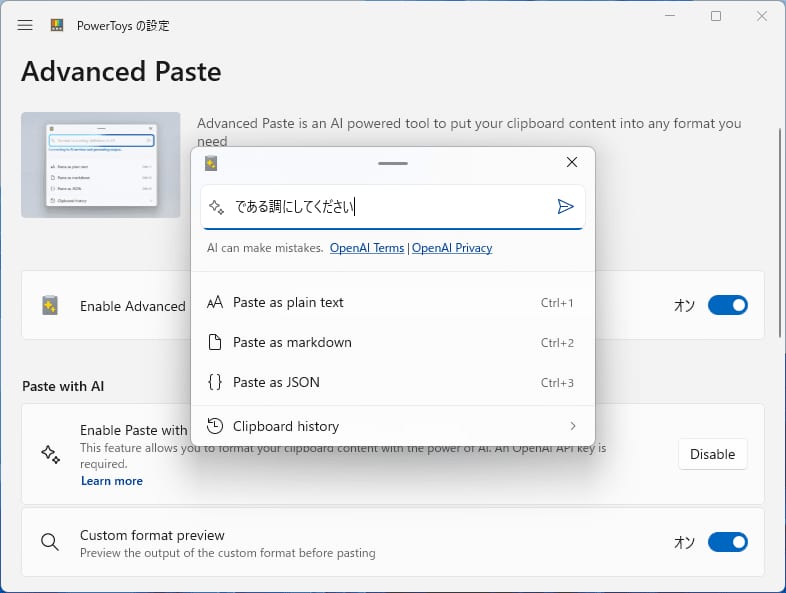The image size is (786, 593).
Task: Close the Advanced Paste popup
Action: tap(571, 162)
